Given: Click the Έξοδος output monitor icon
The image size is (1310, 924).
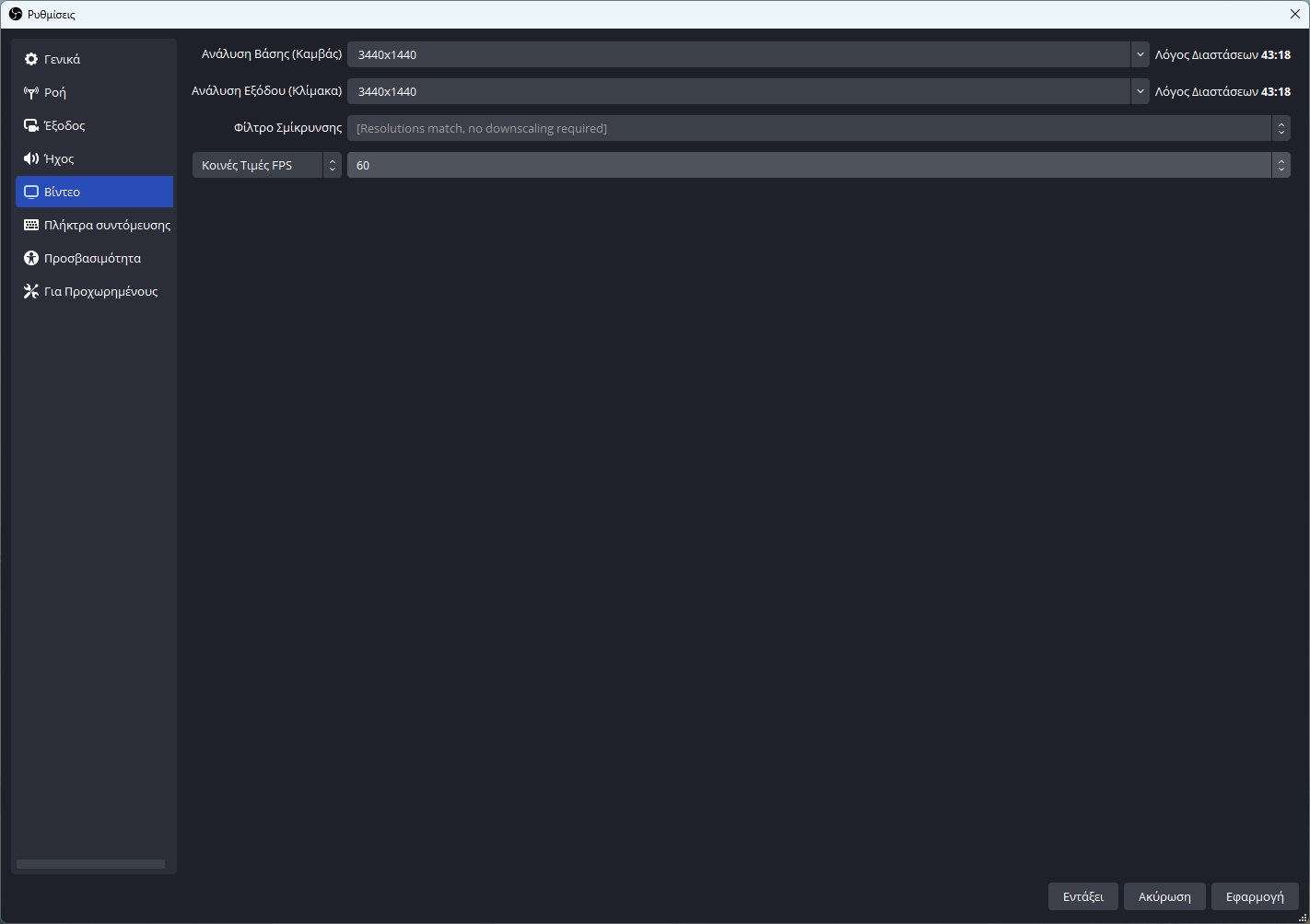Looking at the screenshot, I should click(31, 125).
